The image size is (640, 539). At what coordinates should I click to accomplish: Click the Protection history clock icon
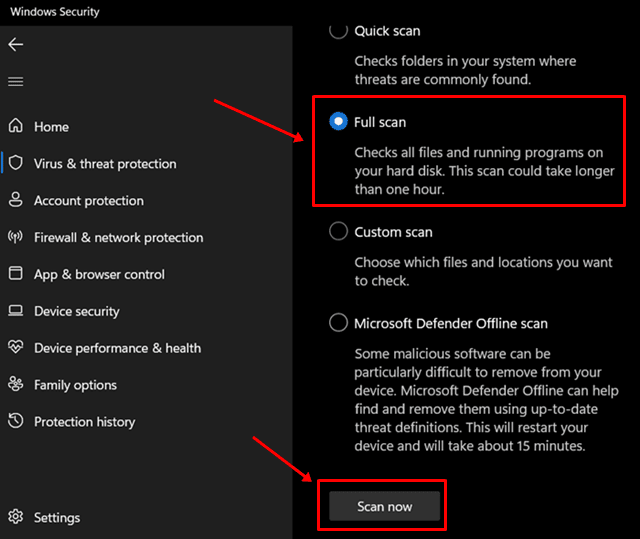coord(15,422)
